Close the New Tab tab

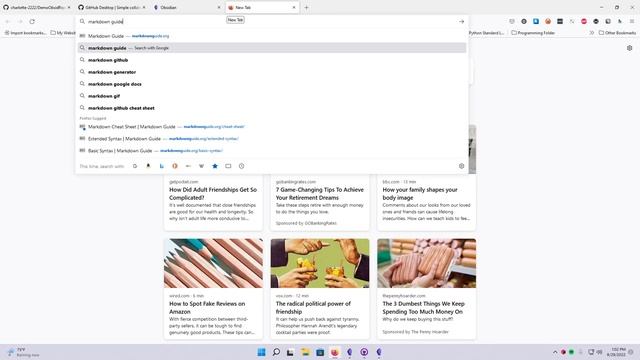[x=294, y=7]
